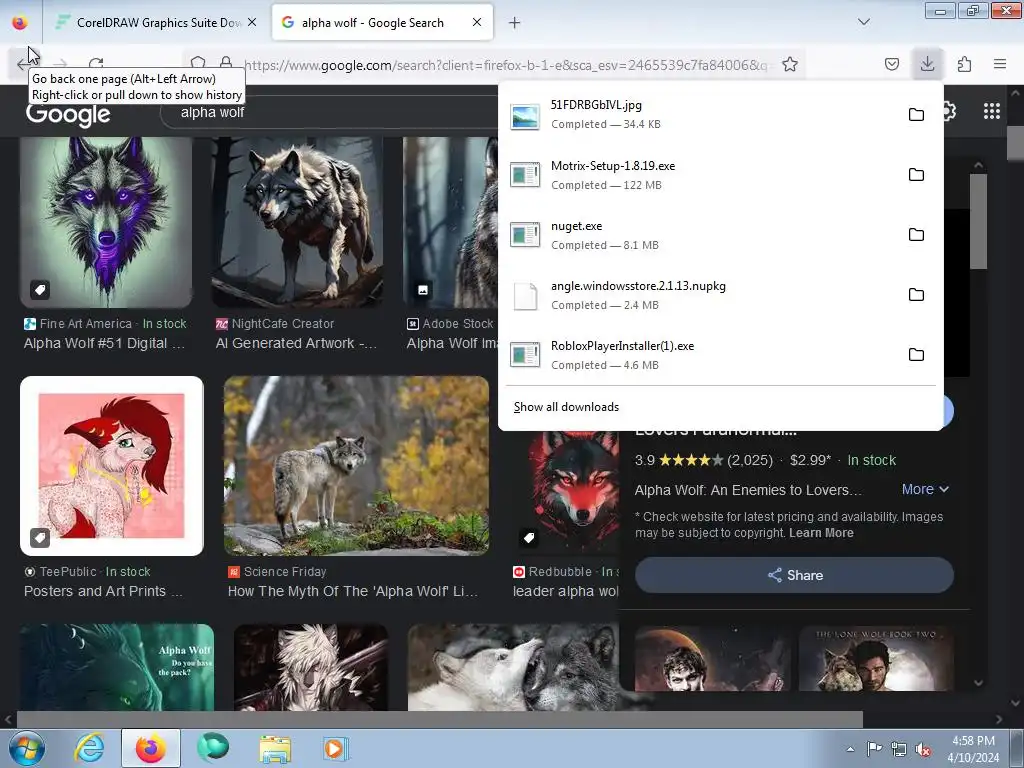Open Google apps grid icon
The image size is (1024, 768).
tap(991, 112)
